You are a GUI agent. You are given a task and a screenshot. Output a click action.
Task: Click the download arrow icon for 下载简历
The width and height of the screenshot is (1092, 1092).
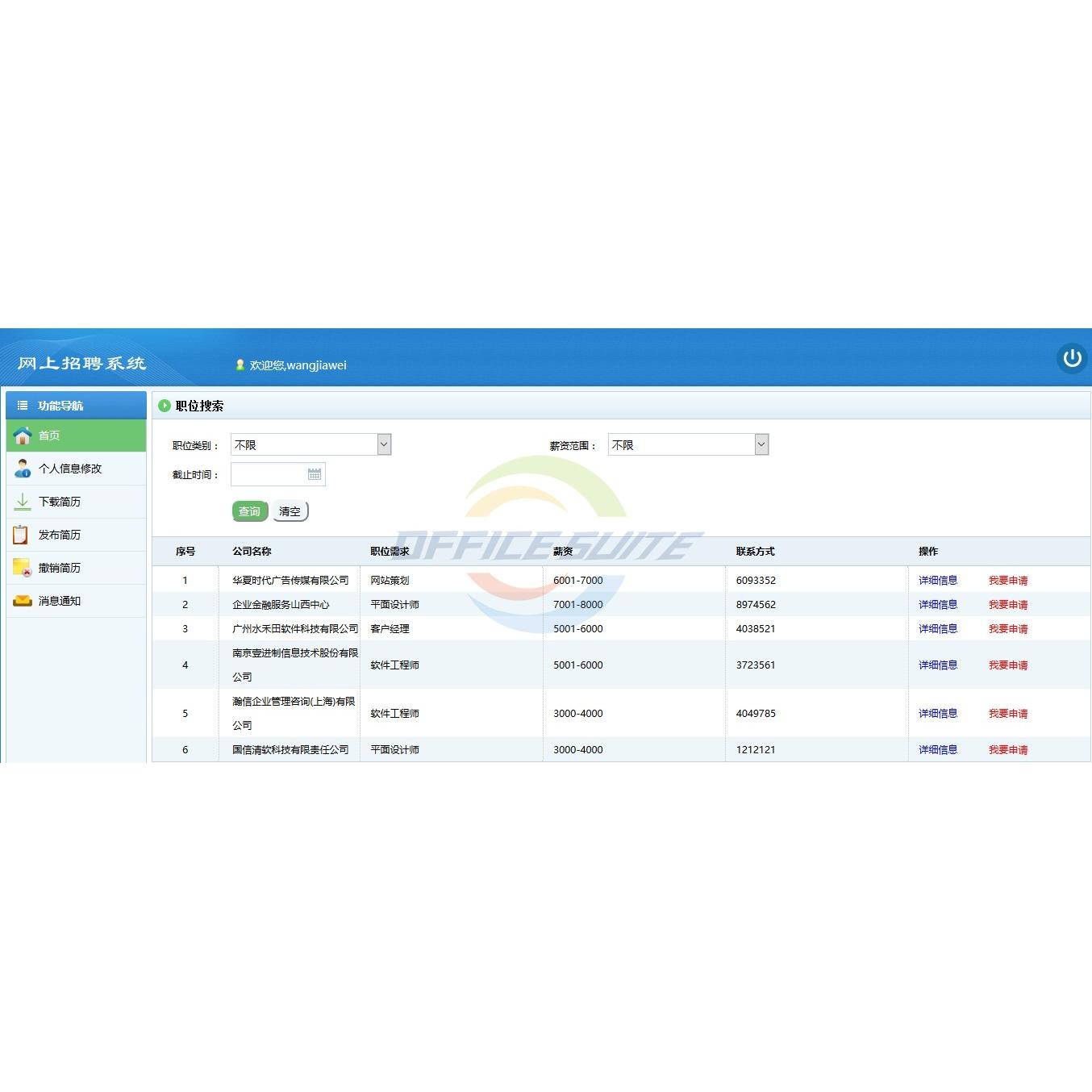coord(23,502)
